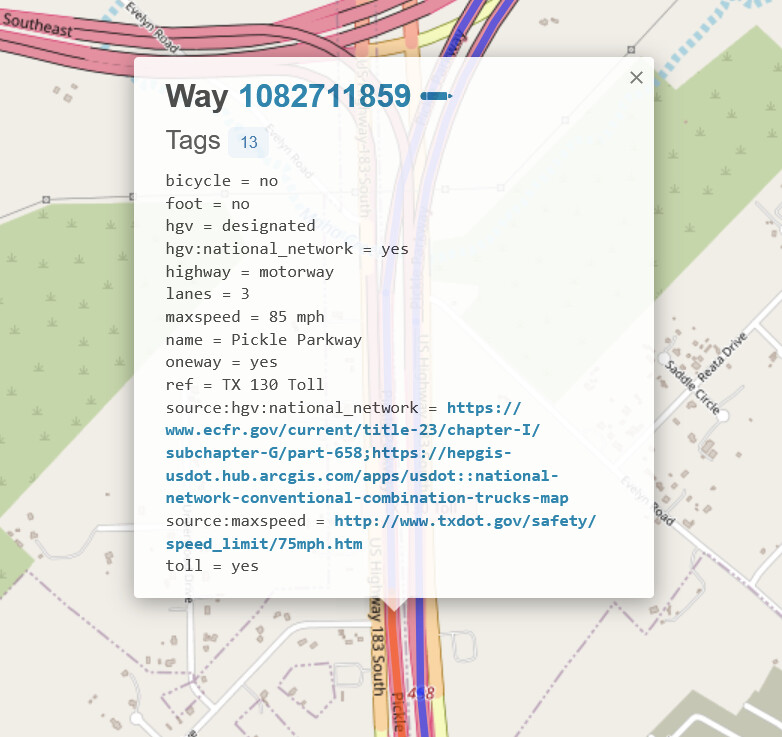This screenshot has height=737, width=782.
Task: Click the name = Pickle Parkway tag
Action: (263, 339)
